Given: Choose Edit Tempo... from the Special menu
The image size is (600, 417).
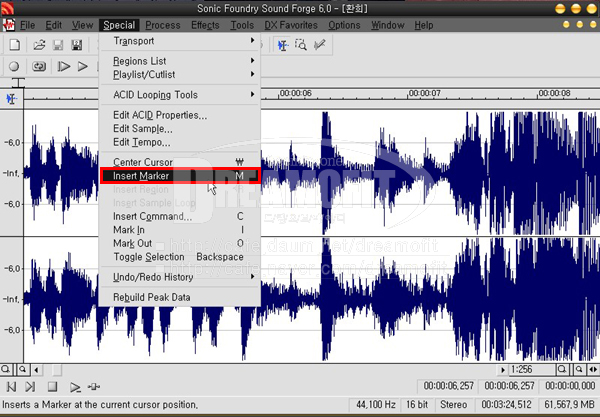Looking at the screenshot, I should point(180,142).
